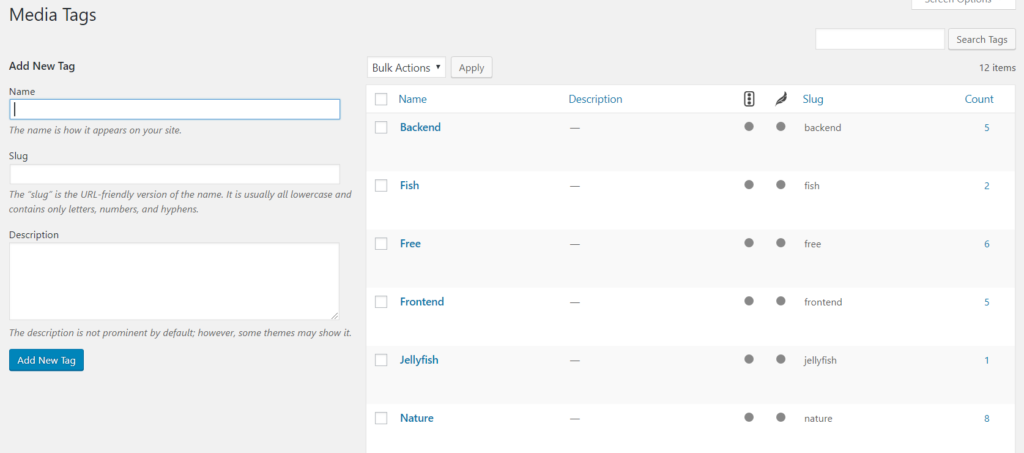Click the tag search input box

880,39
